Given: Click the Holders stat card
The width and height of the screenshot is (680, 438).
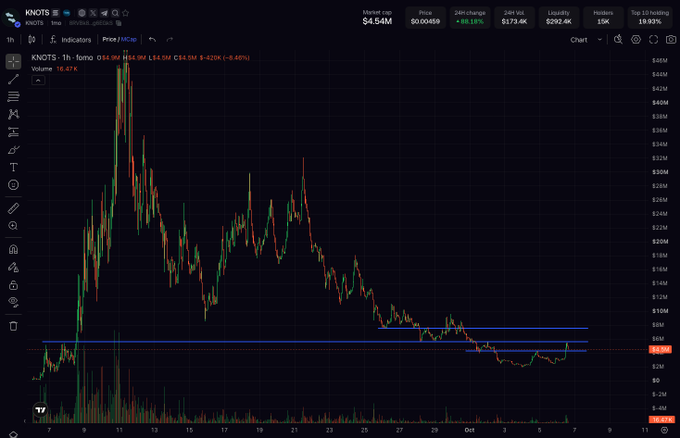Looking at the screenshot, I should point(603,17).
